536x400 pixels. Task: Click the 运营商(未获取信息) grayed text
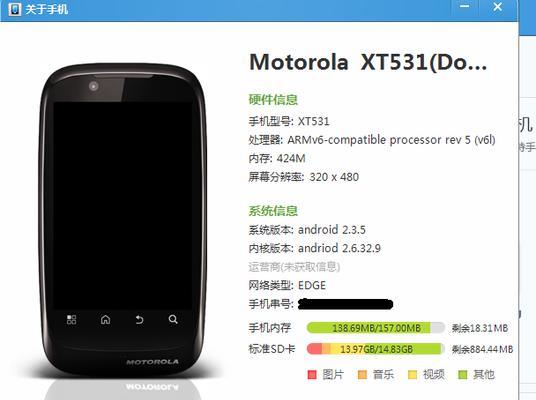click(294, 267)
